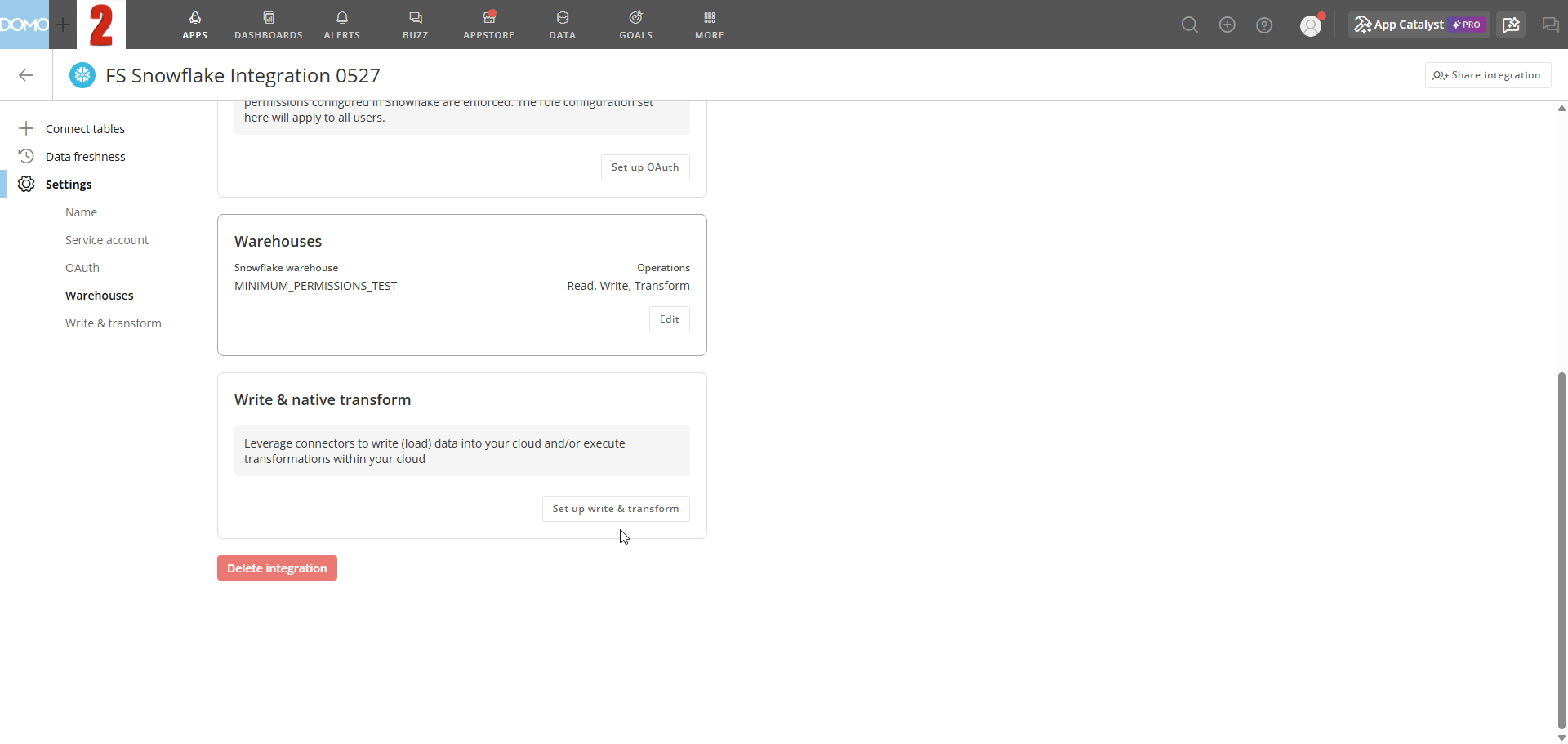Go back using the left arrow
The width and height of the screenshot is (1568, 744).
tap(26, 75)
